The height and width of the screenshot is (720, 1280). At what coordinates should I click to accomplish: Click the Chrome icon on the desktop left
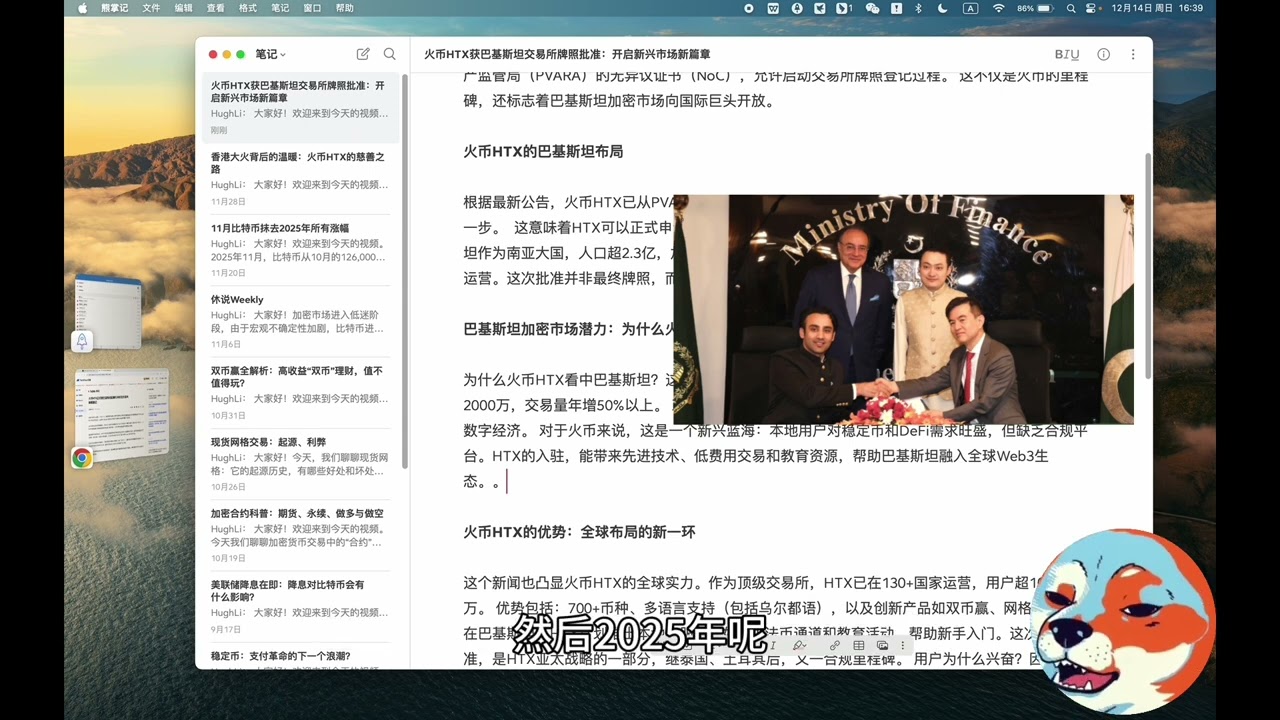tap(82, 458)
